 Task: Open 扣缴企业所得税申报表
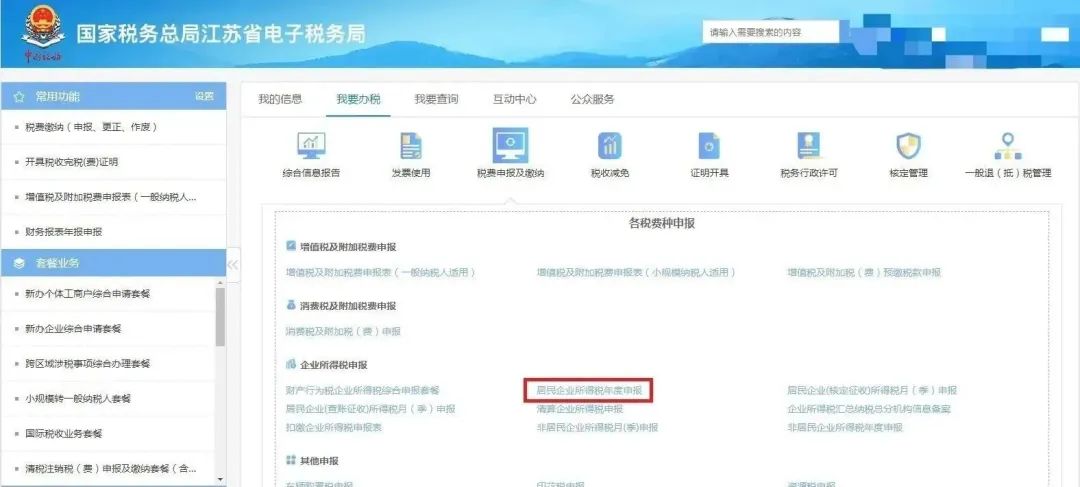click(x=334, y=428)
